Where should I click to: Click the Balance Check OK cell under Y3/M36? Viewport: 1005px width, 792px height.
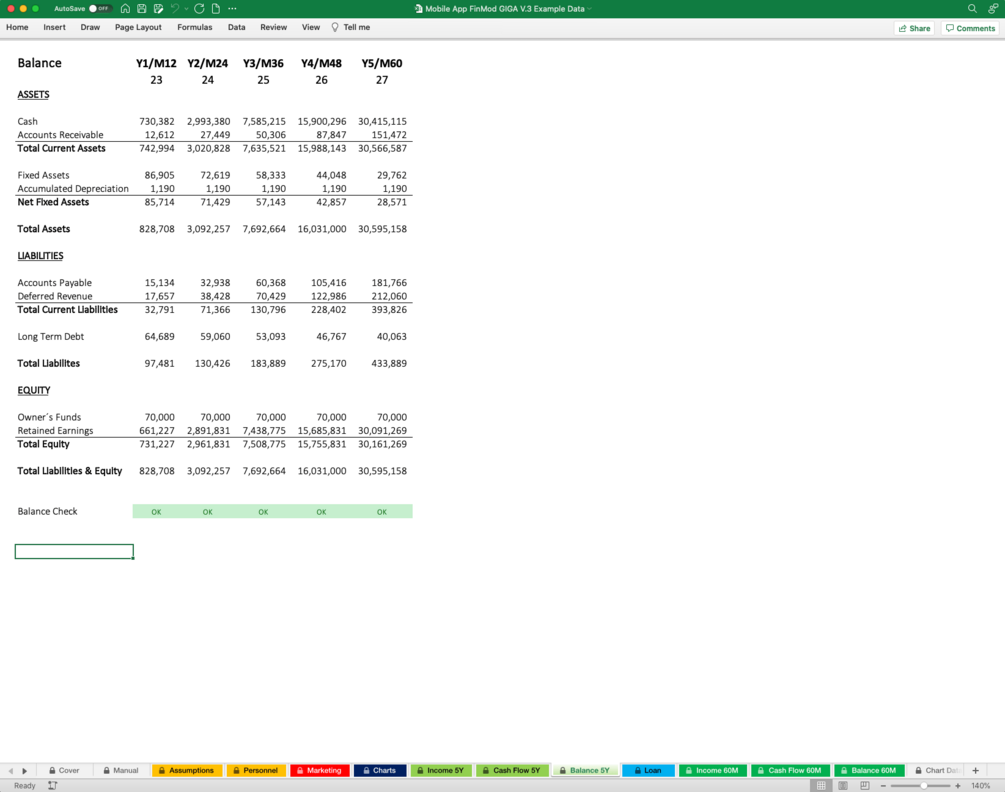pyautogui.click(x=263, y=511)
